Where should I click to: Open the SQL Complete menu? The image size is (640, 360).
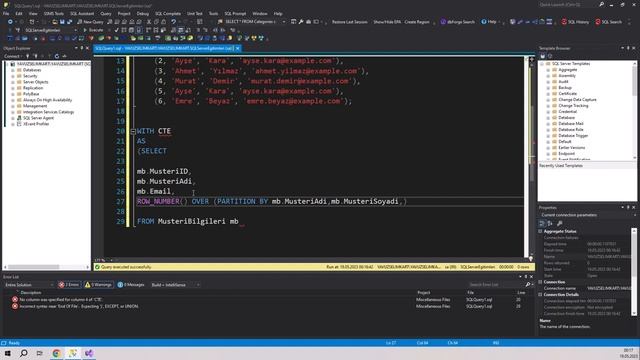(167, 13)
